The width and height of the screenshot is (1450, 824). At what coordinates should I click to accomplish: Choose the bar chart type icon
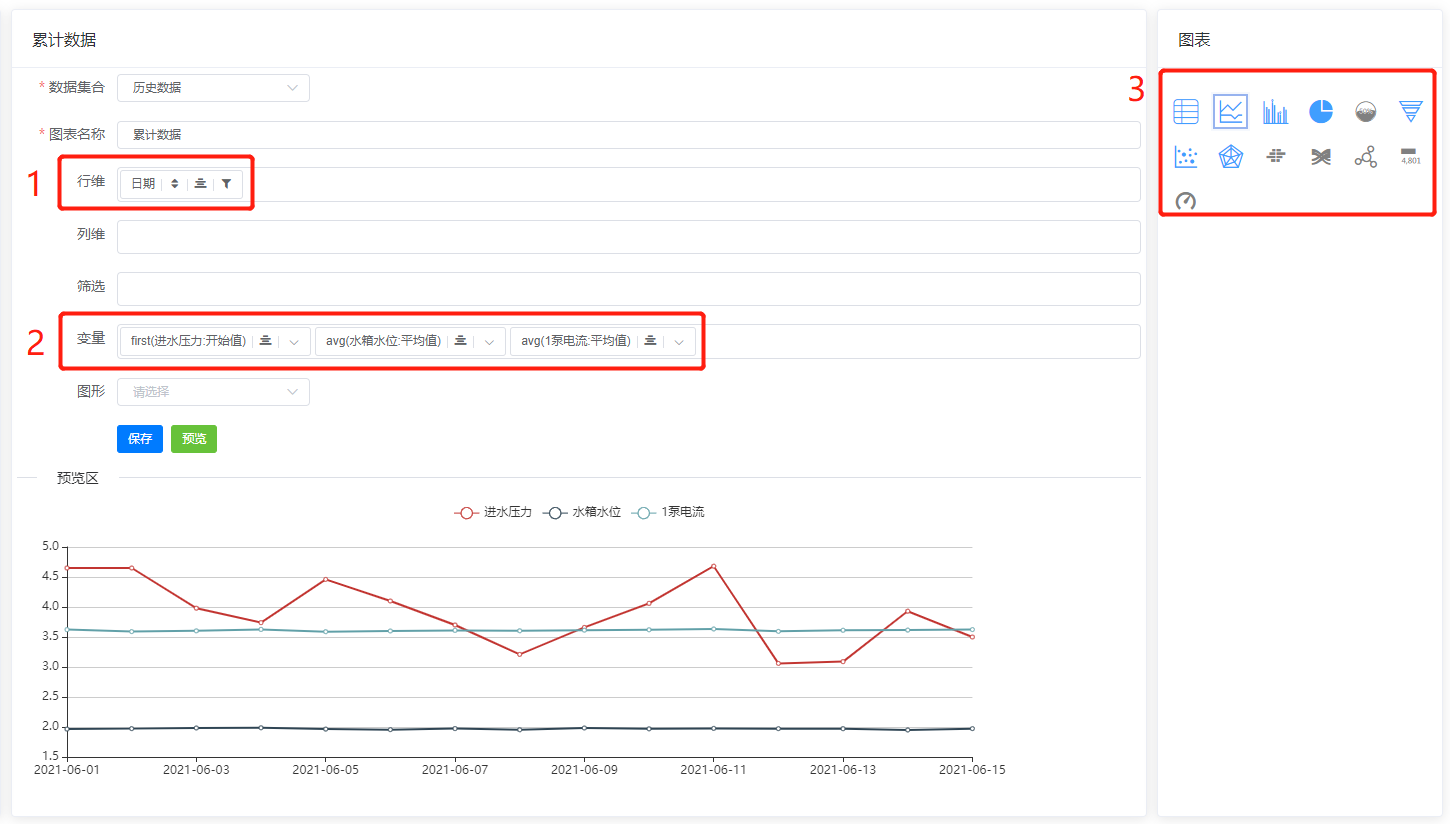1275,112
